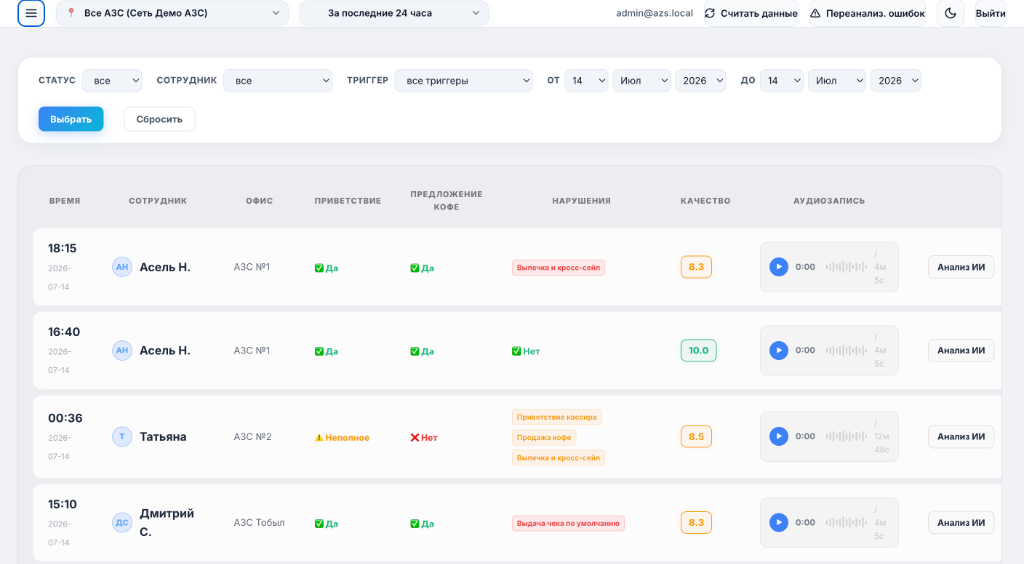1024x564 pixels.
Task: Click Переанализ. ошибок button
Action: tap(867, 13)
